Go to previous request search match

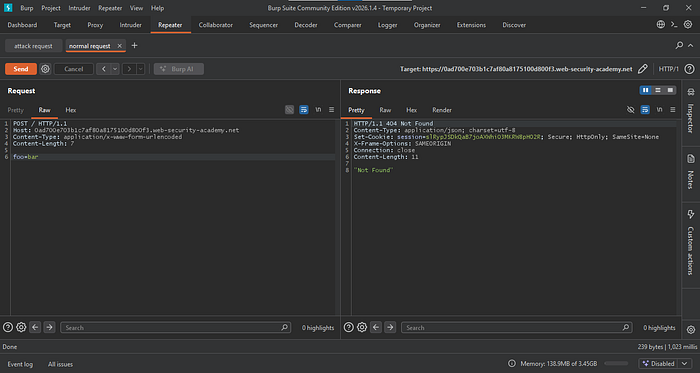(x=35, y=327)
